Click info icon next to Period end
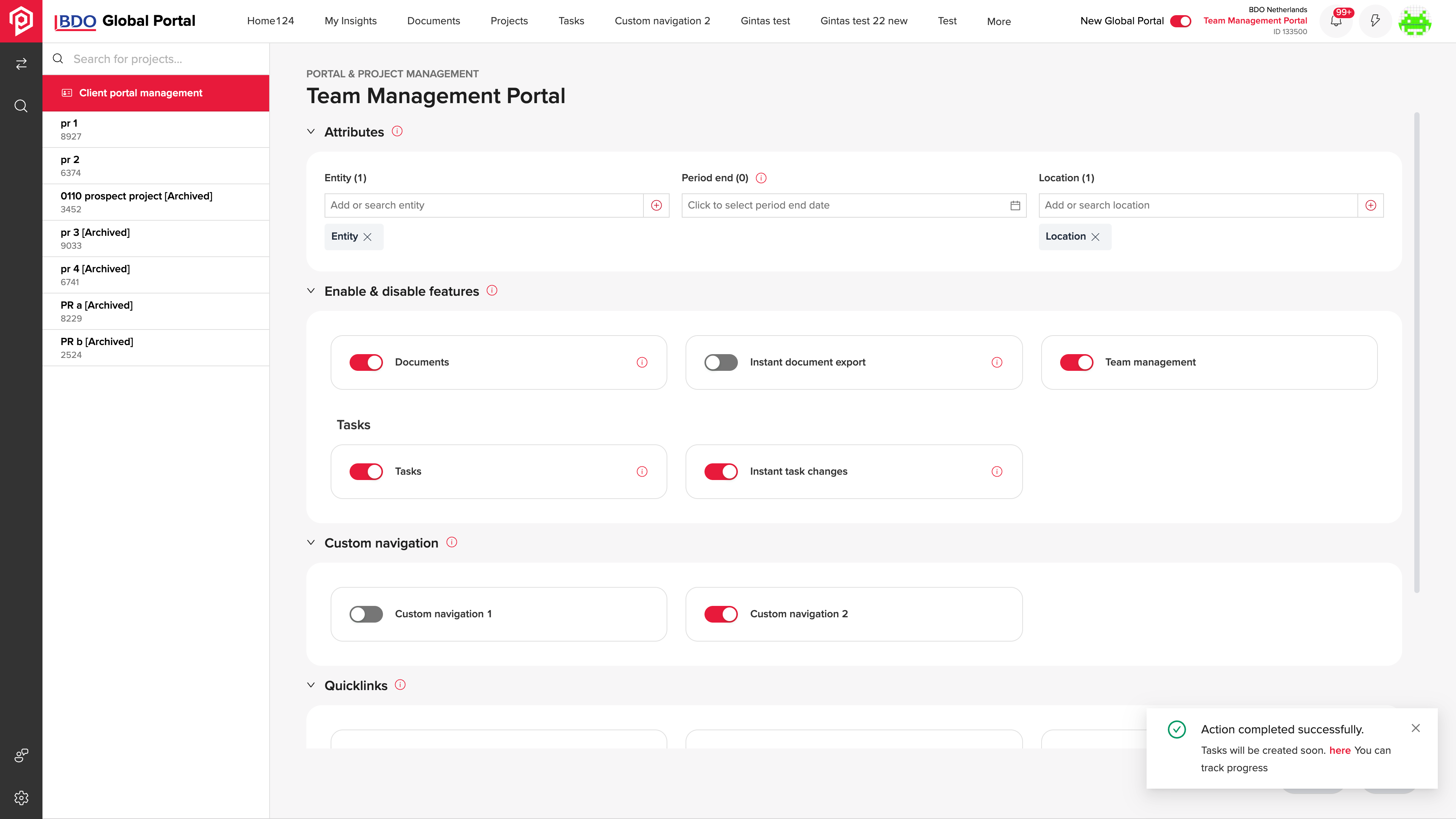This screenshot has height=819, width=1456. tap(761, 178)
